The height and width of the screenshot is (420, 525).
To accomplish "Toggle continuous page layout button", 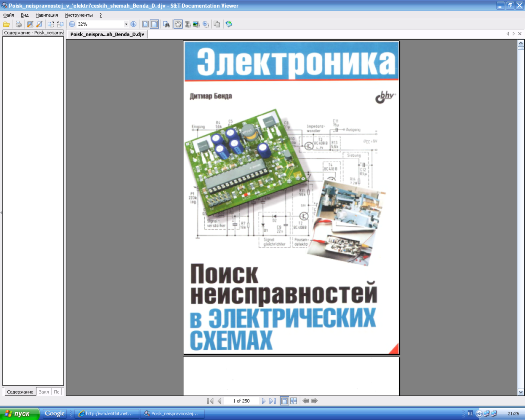I will coord(154,24).
